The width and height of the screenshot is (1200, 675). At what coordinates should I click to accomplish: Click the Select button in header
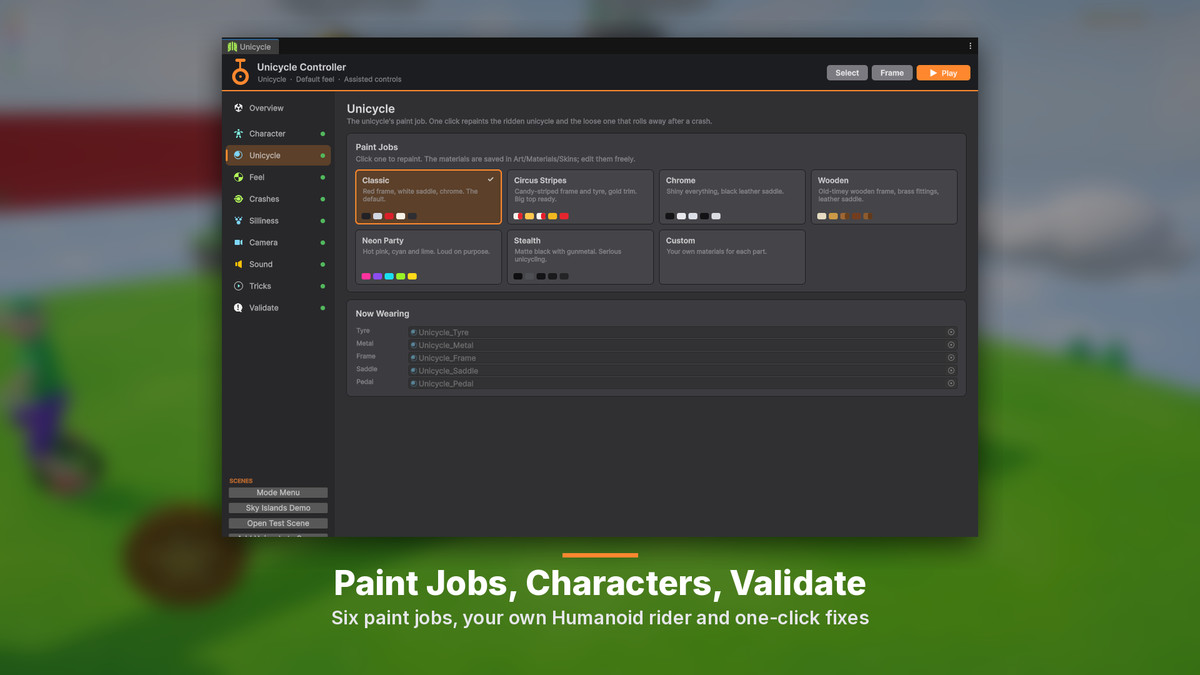847,73
